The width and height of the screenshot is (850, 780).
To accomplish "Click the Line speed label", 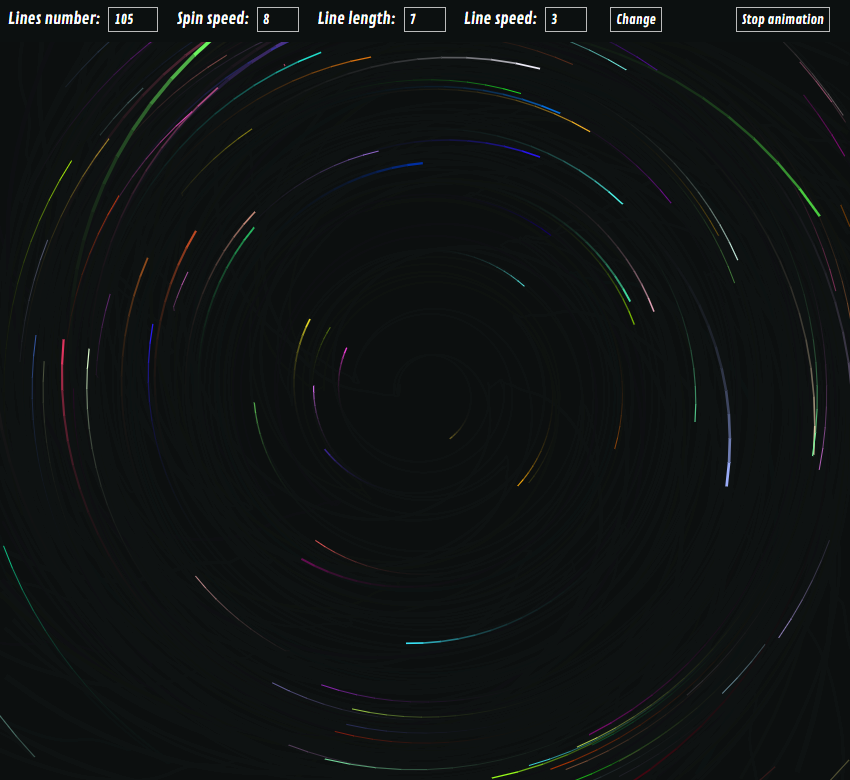I will pos(502,17).
